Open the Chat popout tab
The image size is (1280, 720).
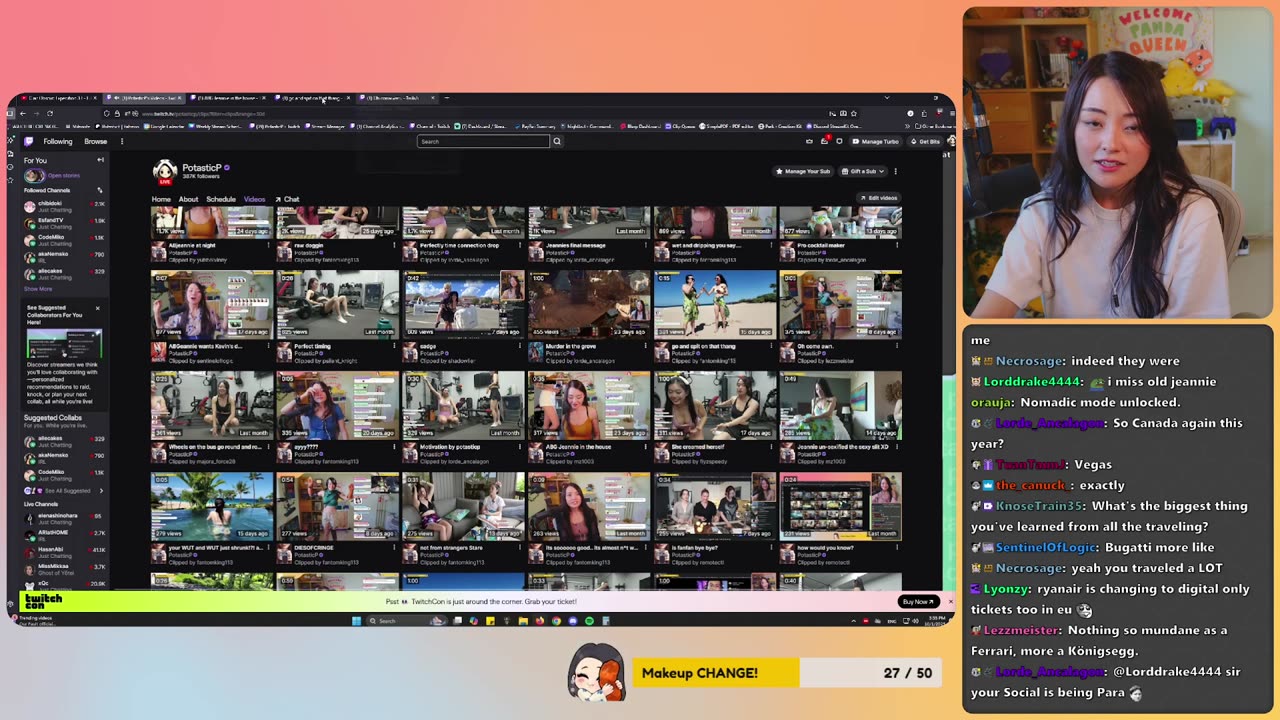point(288,199)
